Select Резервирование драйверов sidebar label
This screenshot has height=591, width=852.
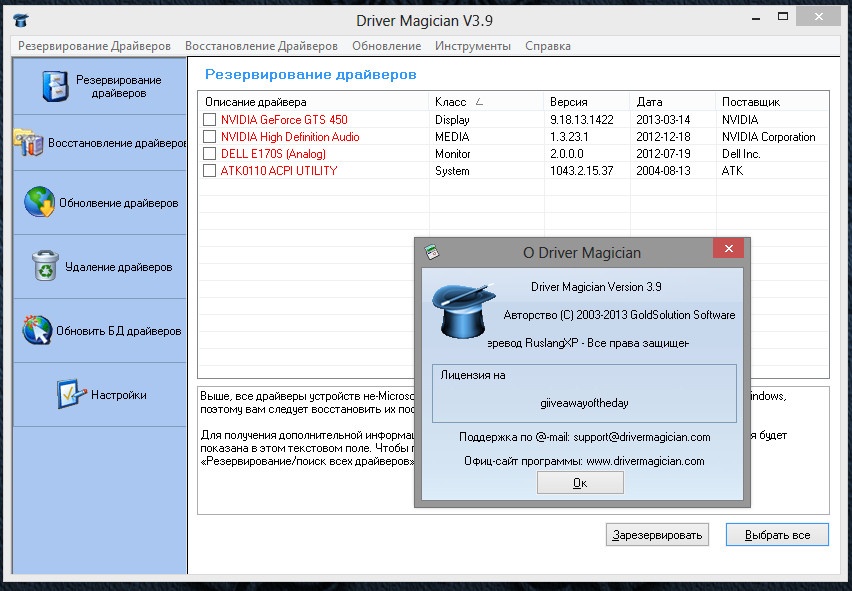coord(118,86)
